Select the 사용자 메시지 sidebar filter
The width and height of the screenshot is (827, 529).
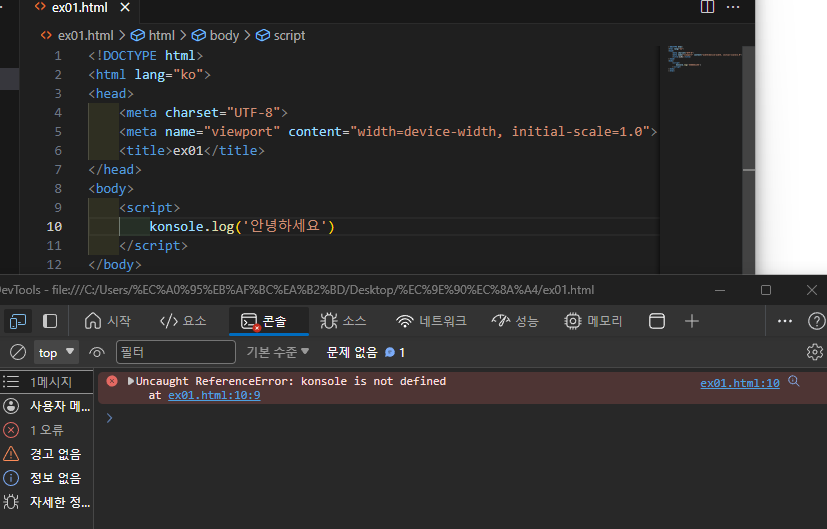46,406
